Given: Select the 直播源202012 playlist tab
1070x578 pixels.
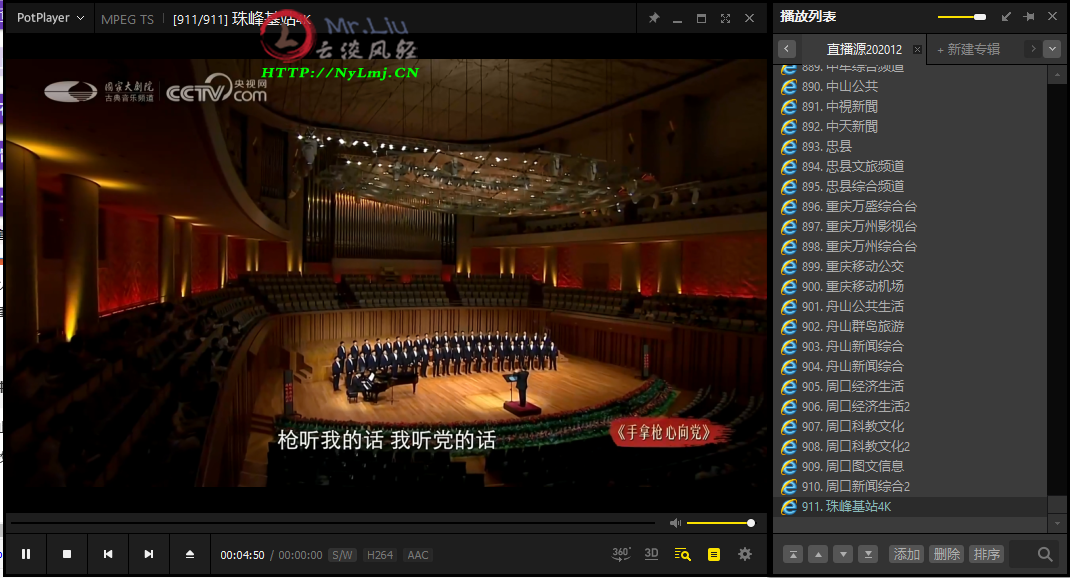Looking at the screenshot, I should (x=864, y=49).
